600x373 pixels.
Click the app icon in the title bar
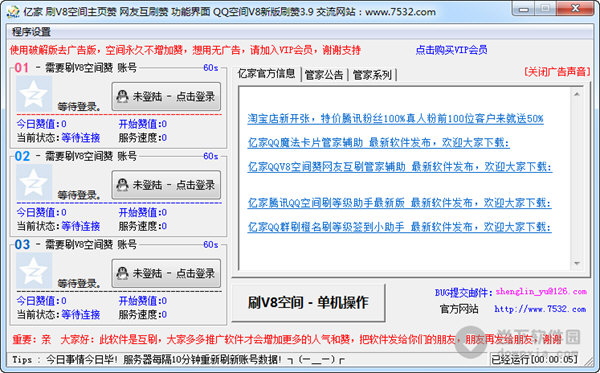pos(13,12)
